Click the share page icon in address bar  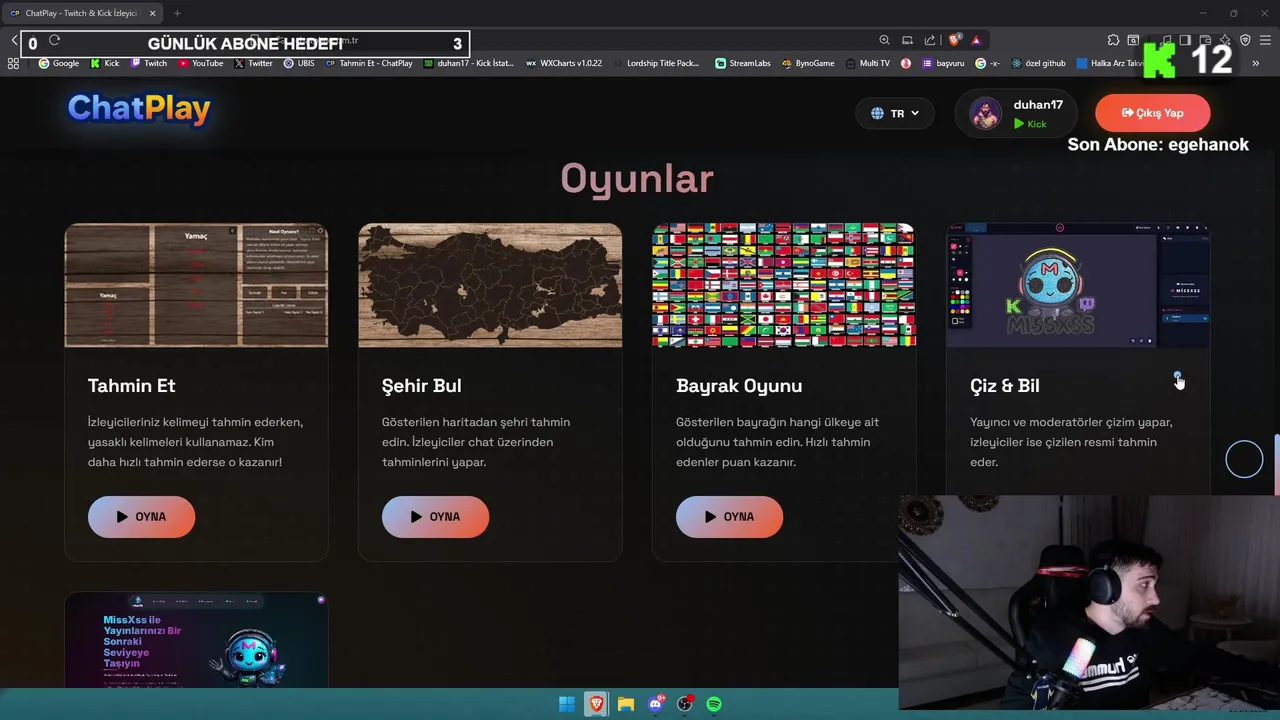[930, 40]
